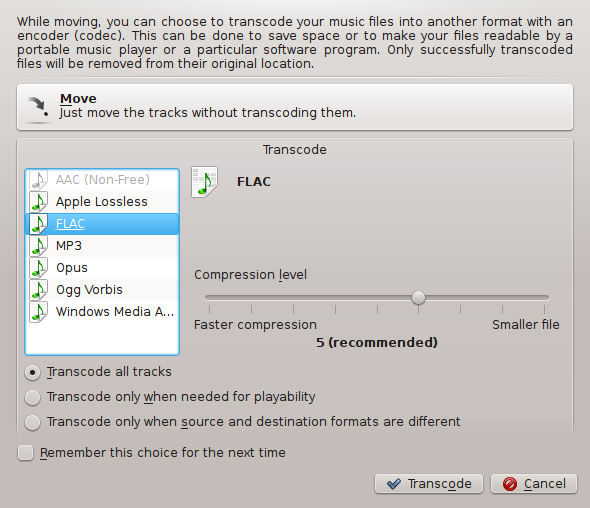Select the MP3 format entry
Screen dimensions: 590x508
(x=102, y=246)
